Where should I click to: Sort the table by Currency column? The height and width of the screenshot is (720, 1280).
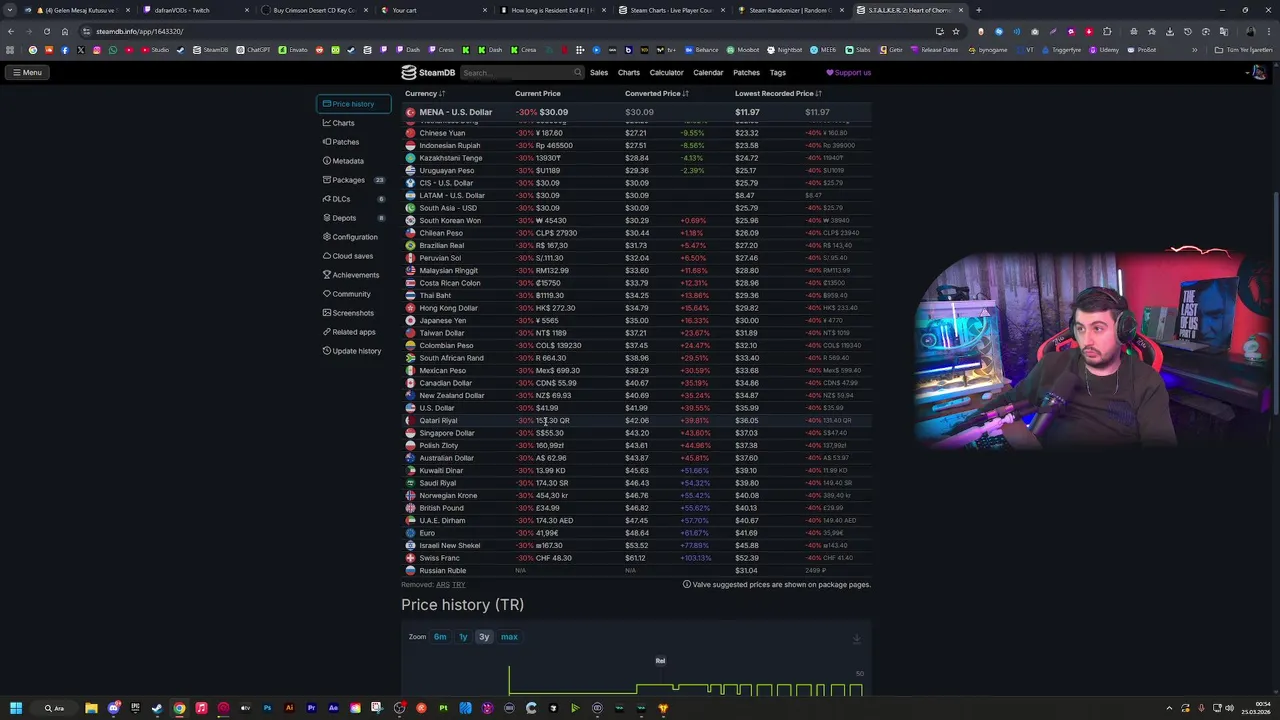[x=425, y=94]
